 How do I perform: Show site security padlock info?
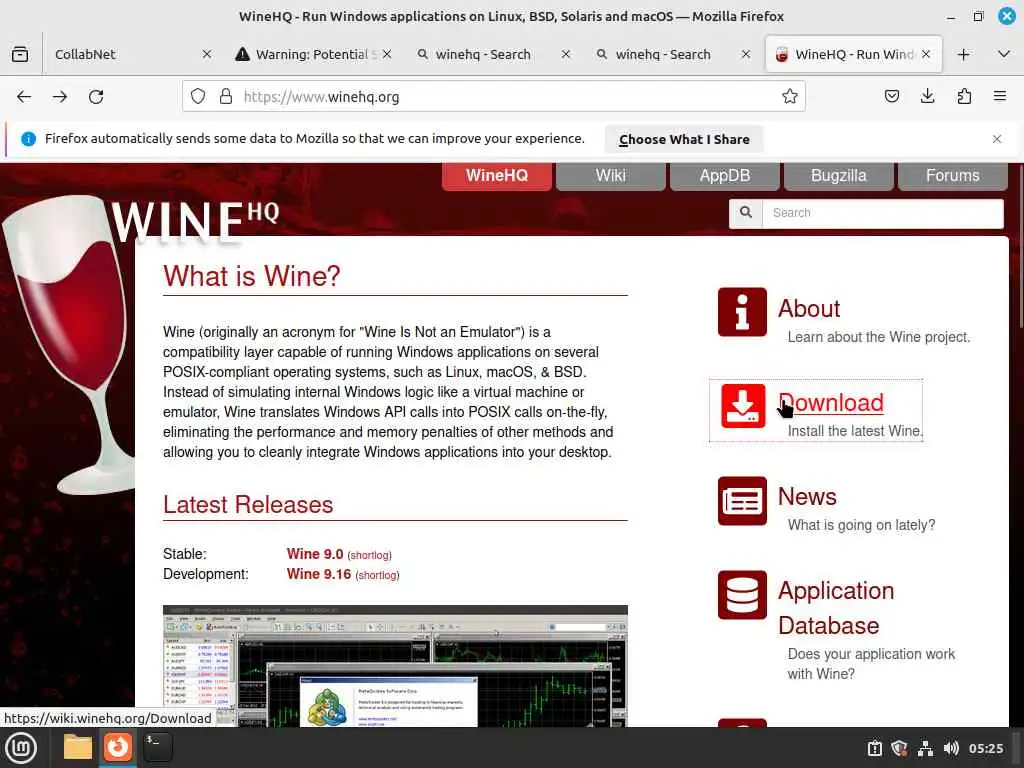coord(226,97)
